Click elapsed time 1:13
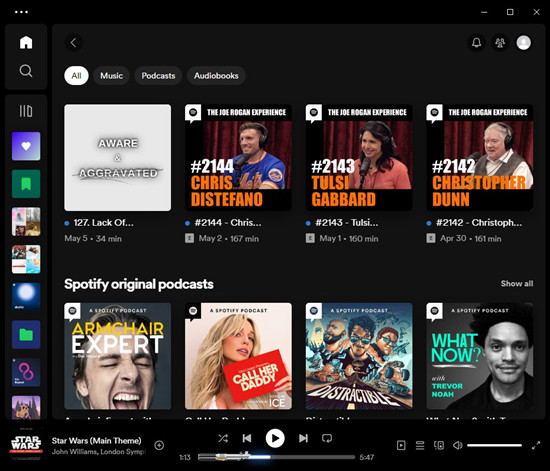Screen dimensions: 550x471 (x=185, y=457)
